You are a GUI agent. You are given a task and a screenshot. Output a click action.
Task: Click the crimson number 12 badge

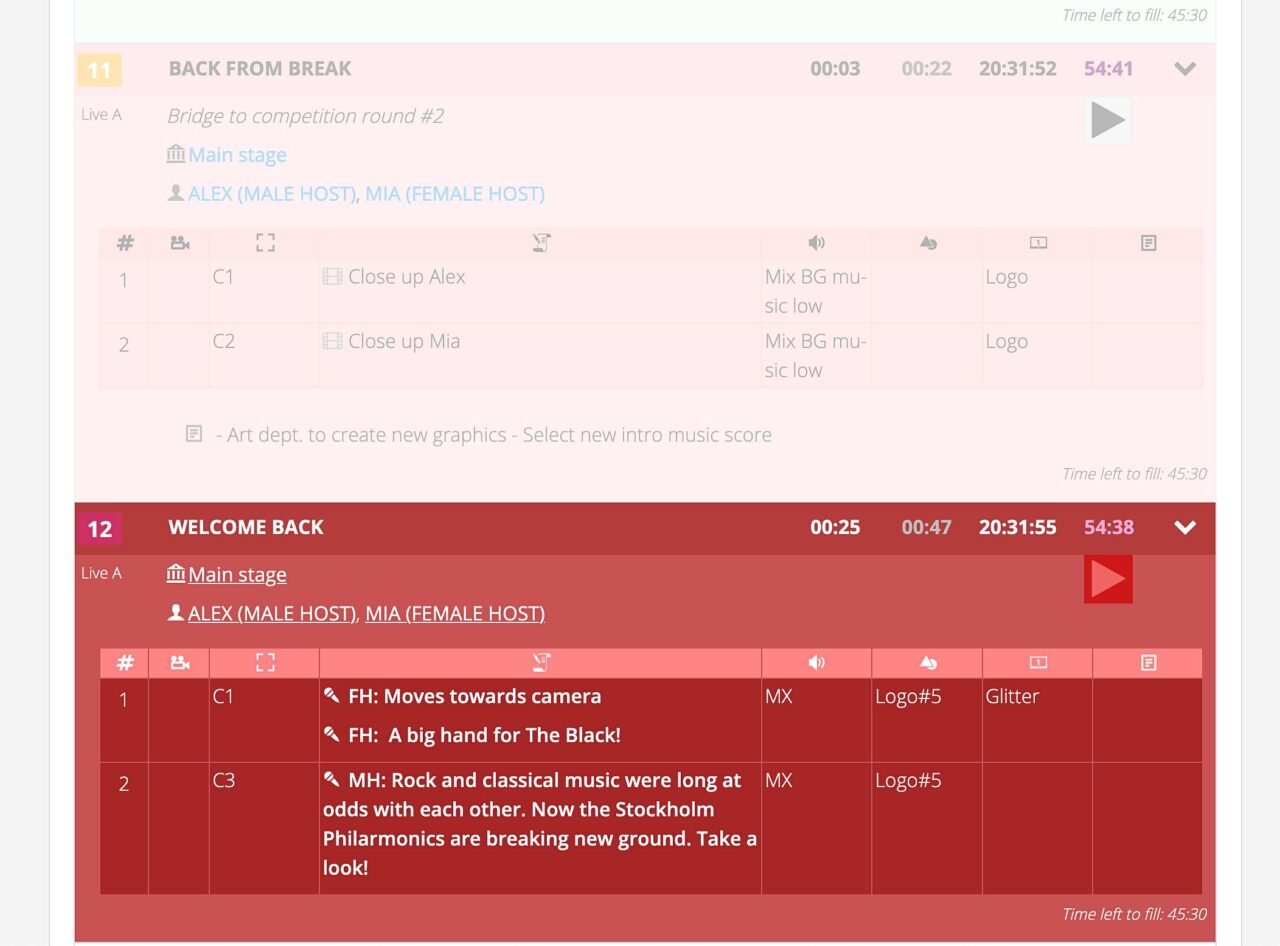pyautogui.click(x=99, y=528)
